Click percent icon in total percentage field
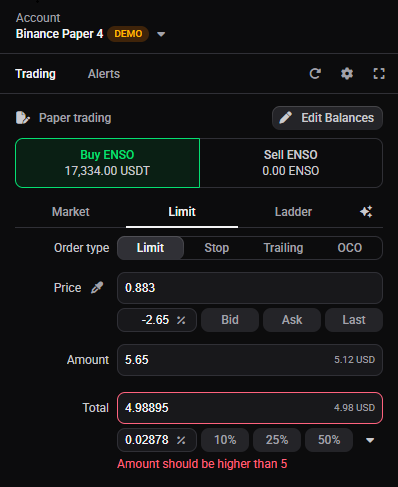 point(181,440)
